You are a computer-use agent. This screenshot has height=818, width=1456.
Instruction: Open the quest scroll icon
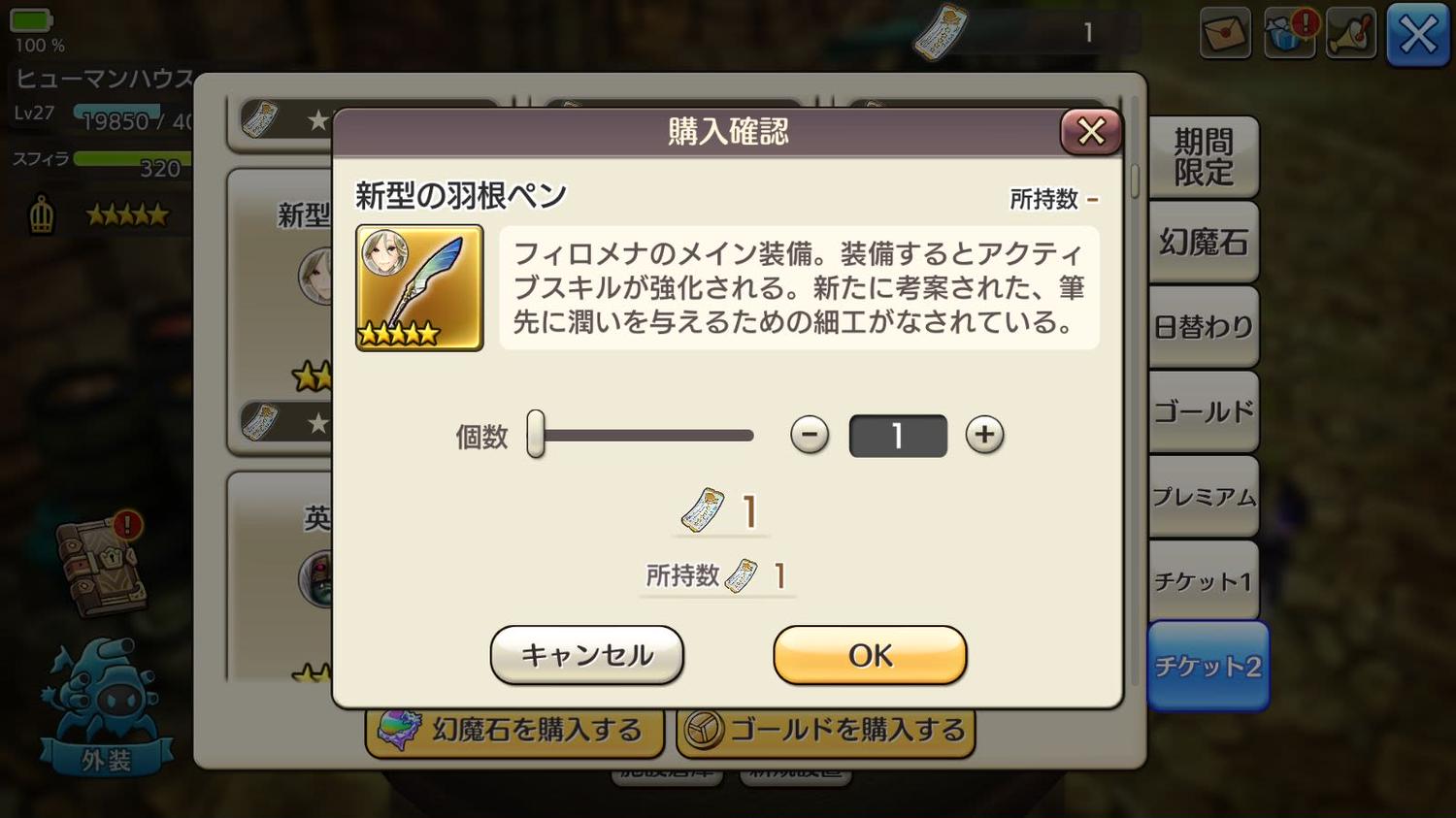[1351, 34]
